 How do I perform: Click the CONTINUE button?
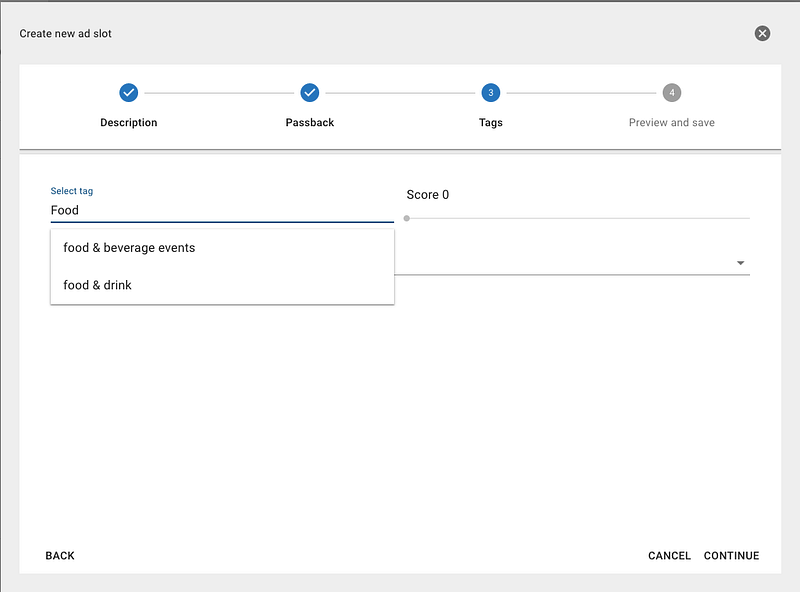tap(731, 556)
